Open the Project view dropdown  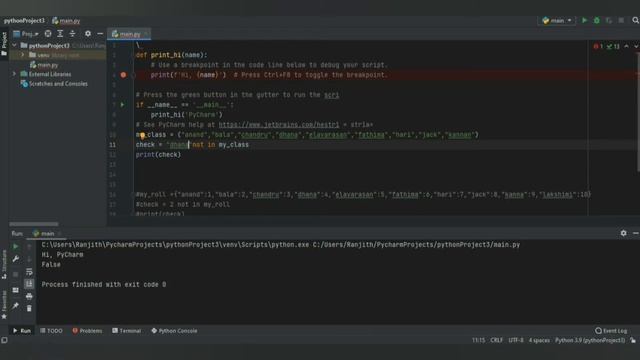click(x=25, y=34)
